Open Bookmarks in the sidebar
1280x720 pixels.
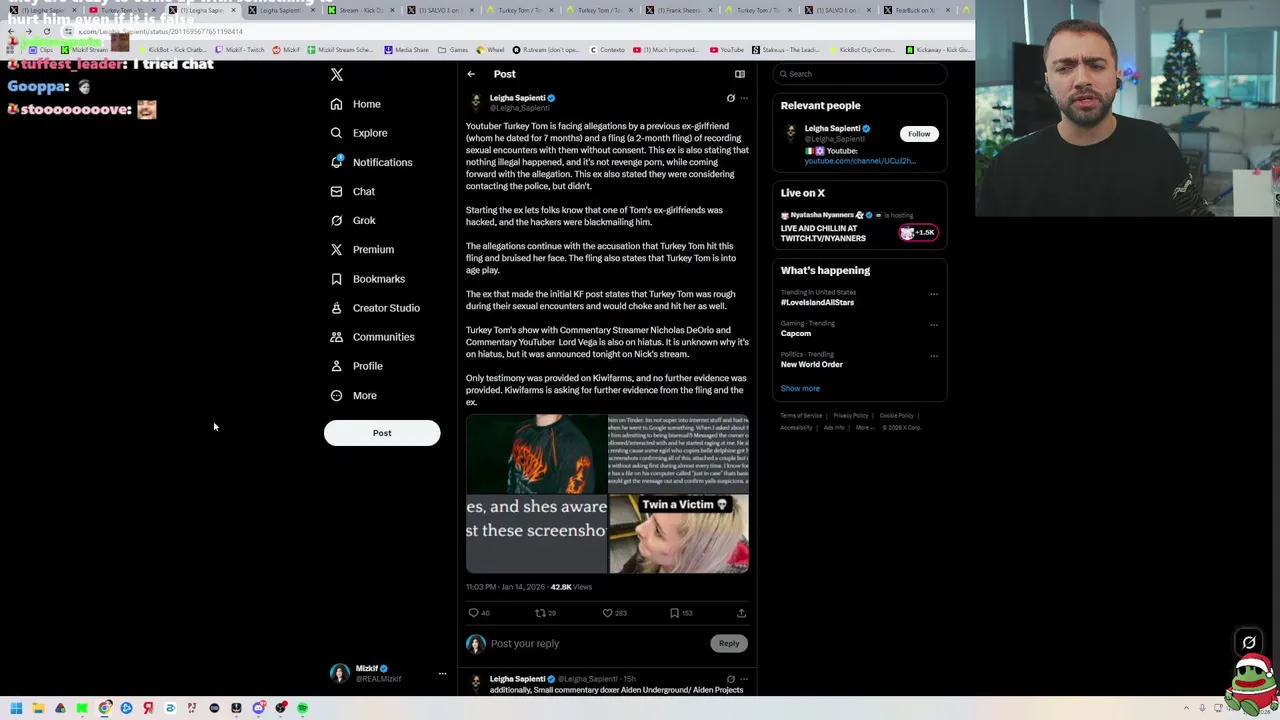[367, 279]
